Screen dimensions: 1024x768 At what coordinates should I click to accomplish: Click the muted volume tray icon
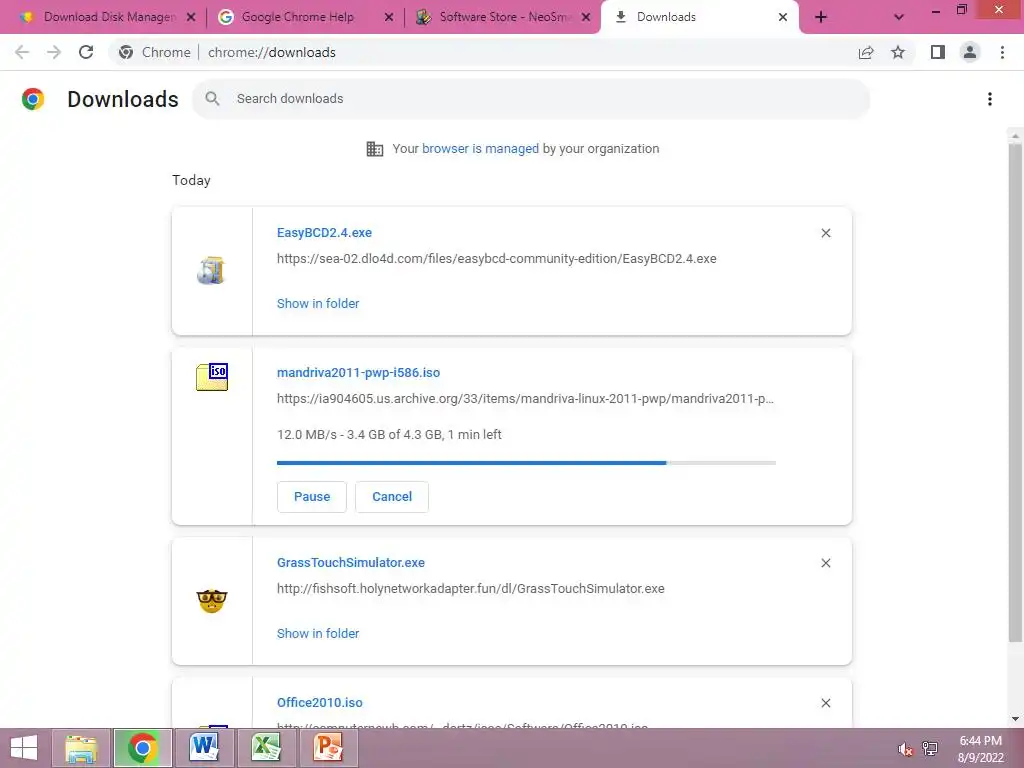click(x=905, y=749)
